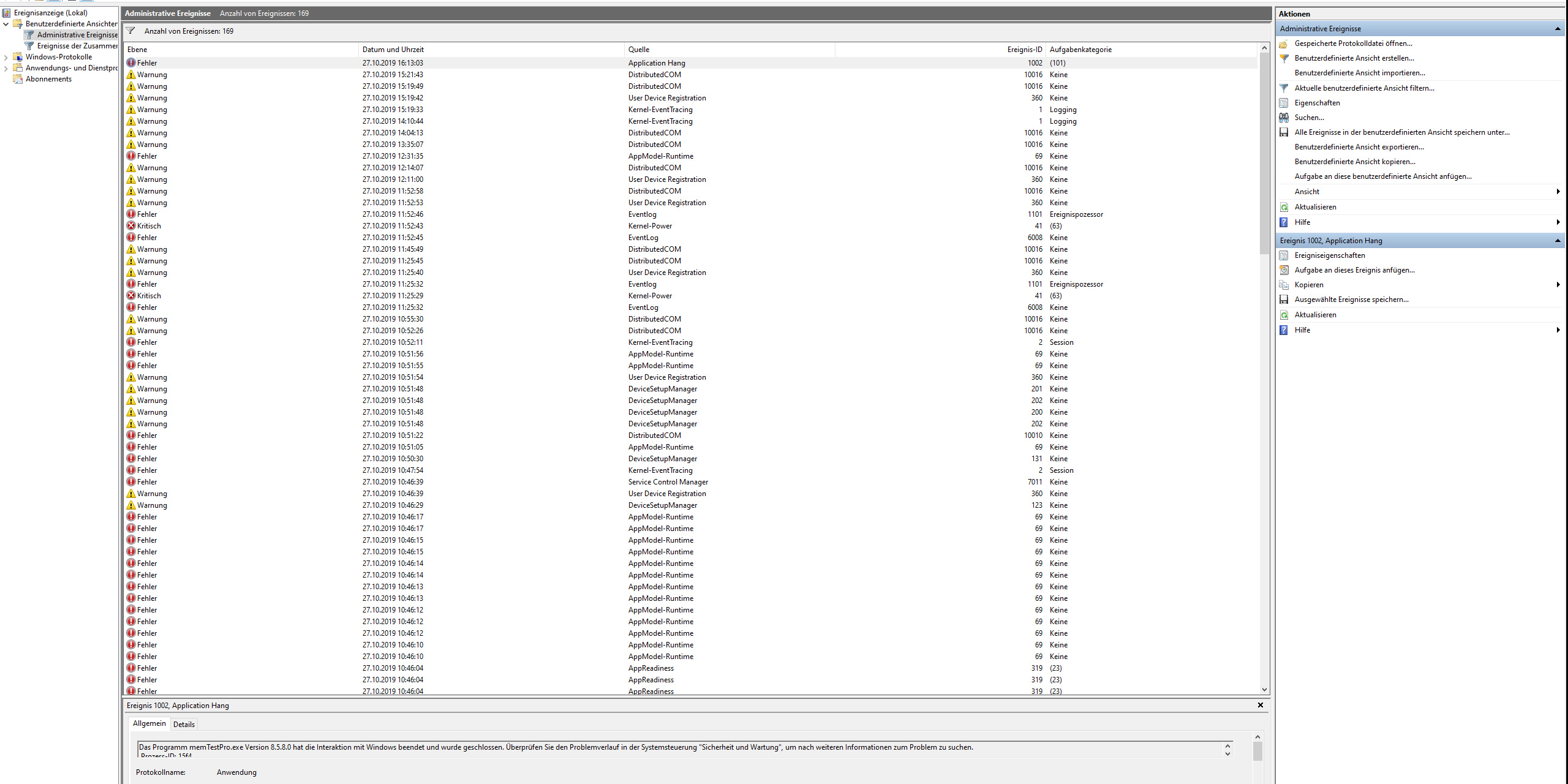Sort events by the Ereignis-ID column header
The height and width of the screenshot is (784, 1568).
click(1024, 50)
